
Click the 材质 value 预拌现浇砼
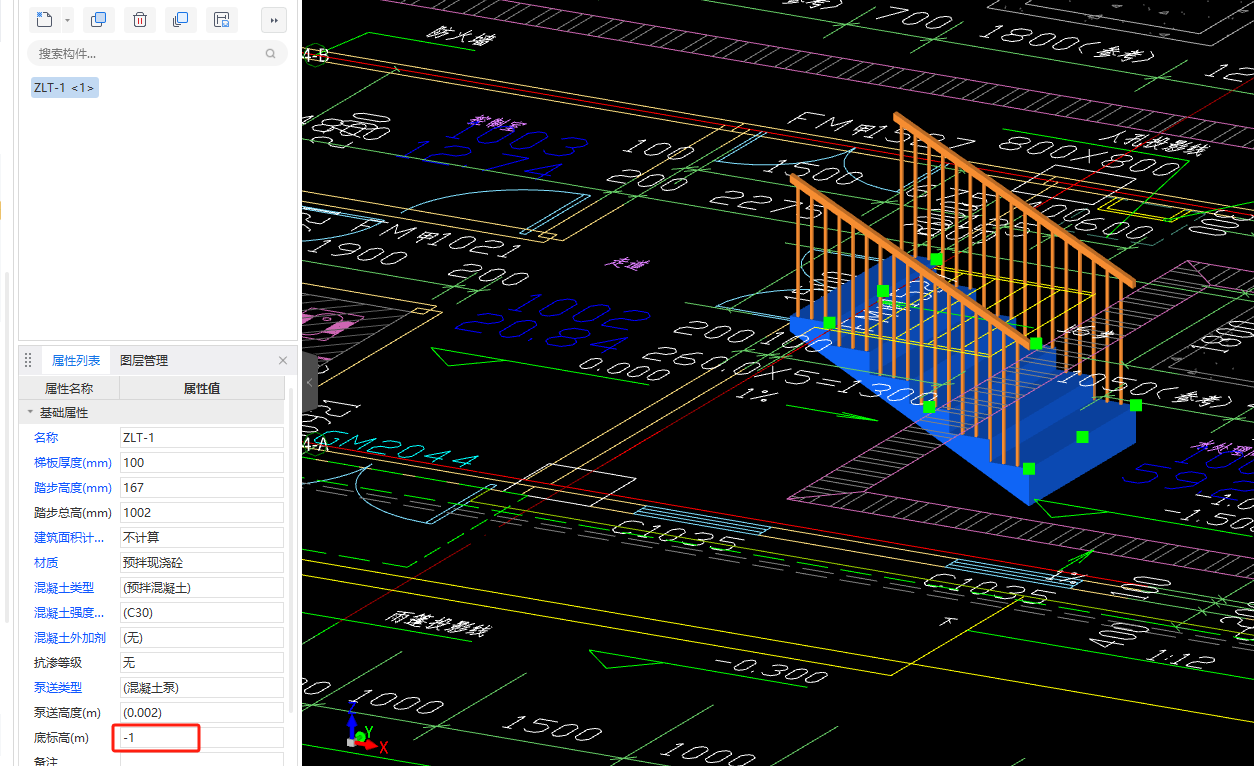201,562
